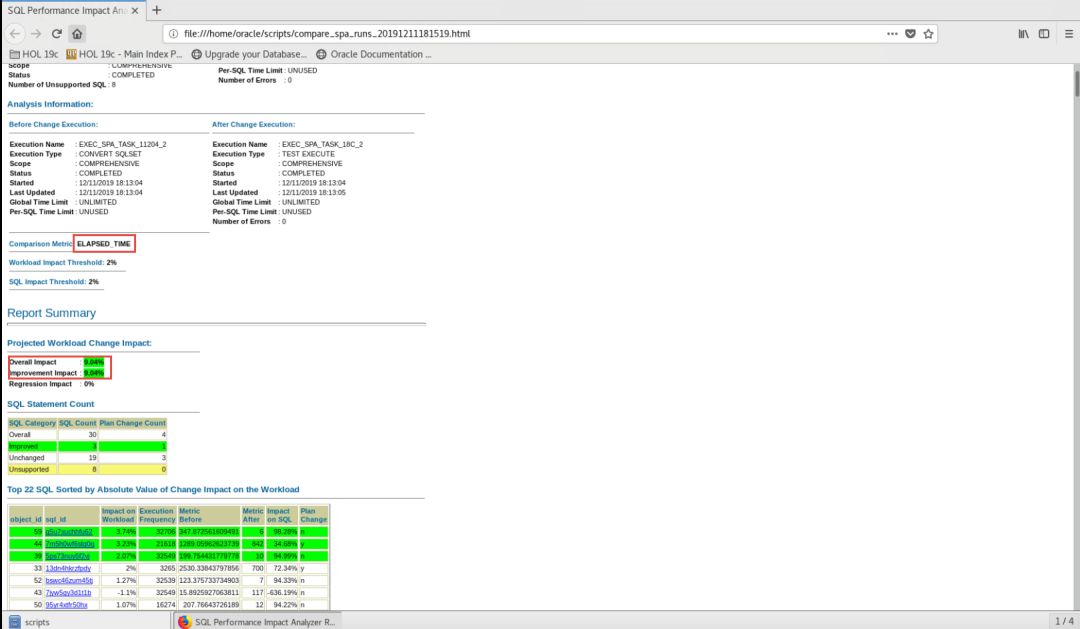Click the SQL Impact Threshold label
This screenshot has width=1080, height=629.
(x=48, y=282)
